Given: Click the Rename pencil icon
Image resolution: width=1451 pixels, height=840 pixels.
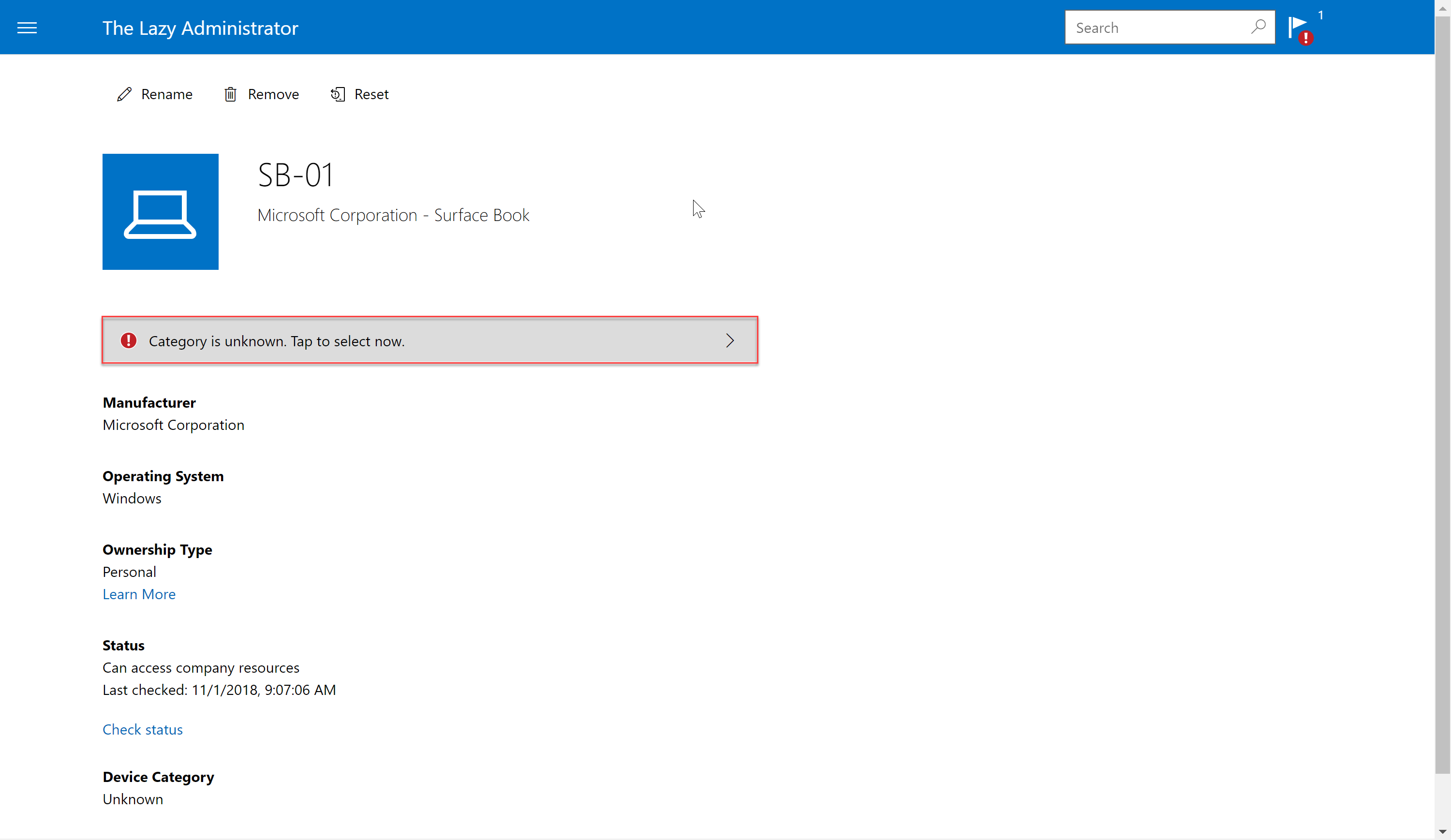Looking at the screenshot, I should point(124,94).
